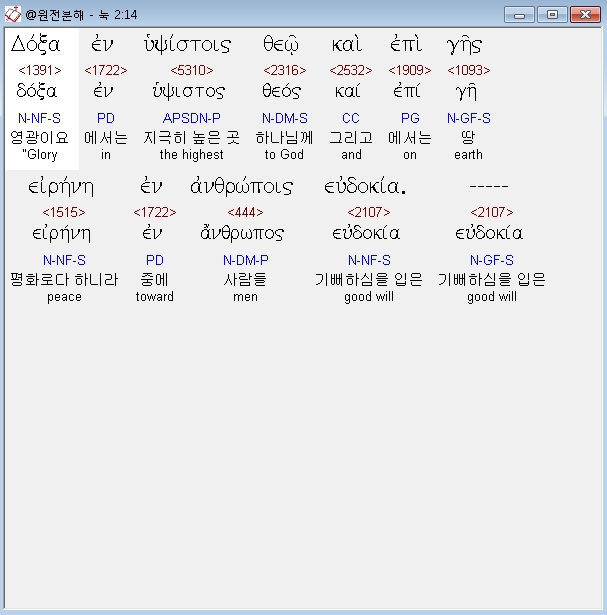Click the Korean gloss 지극히 높은 곳
607x615 pixels.
tap(192, 137)
